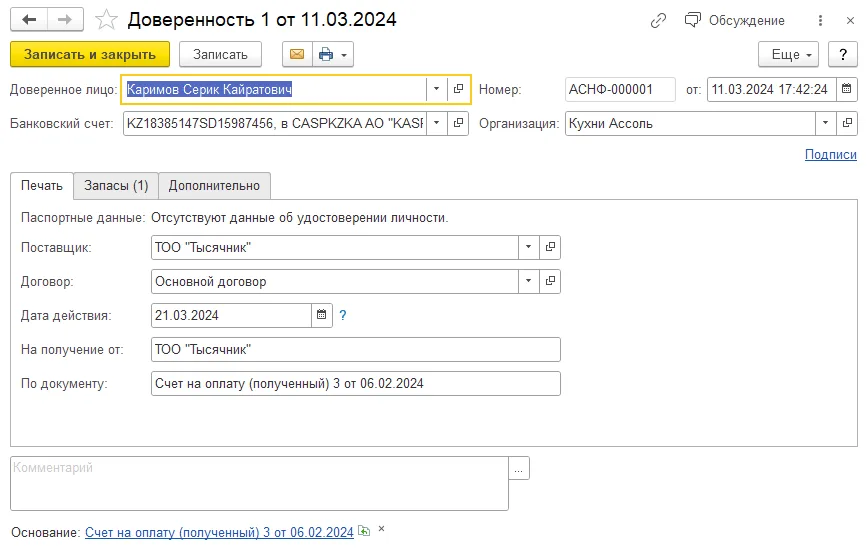The height and width of the screenshot is (548, 867).
Task: Click the На получение от field
Action: pyautogui.click(x=356, y=349)
